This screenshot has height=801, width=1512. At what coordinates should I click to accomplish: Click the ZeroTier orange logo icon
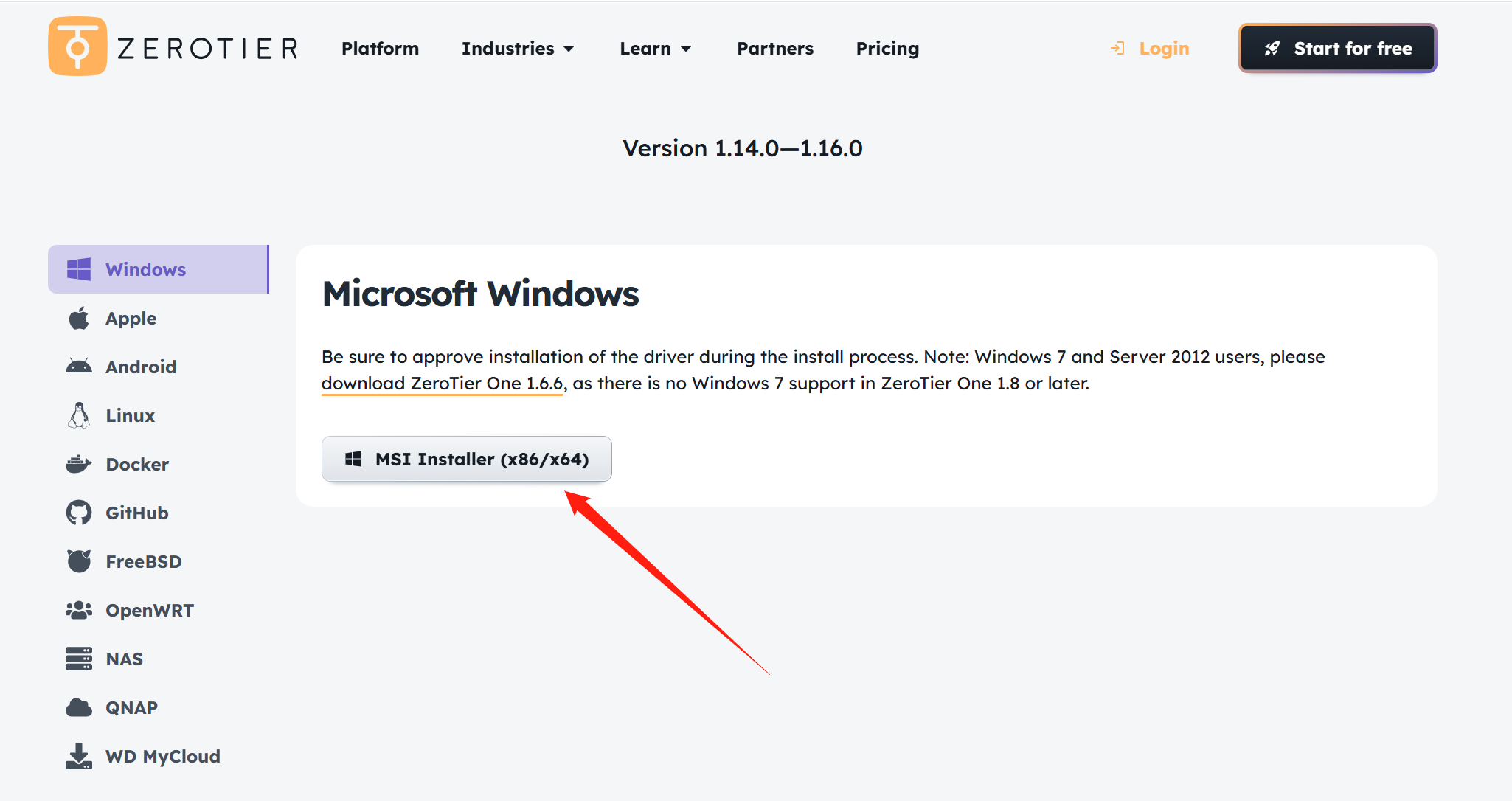coord(77,46)
